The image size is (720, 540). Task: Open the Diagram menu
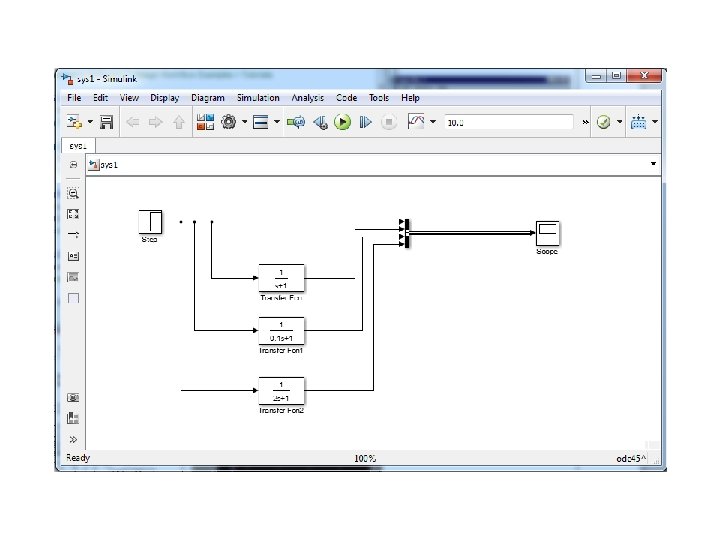click(208, 98)
